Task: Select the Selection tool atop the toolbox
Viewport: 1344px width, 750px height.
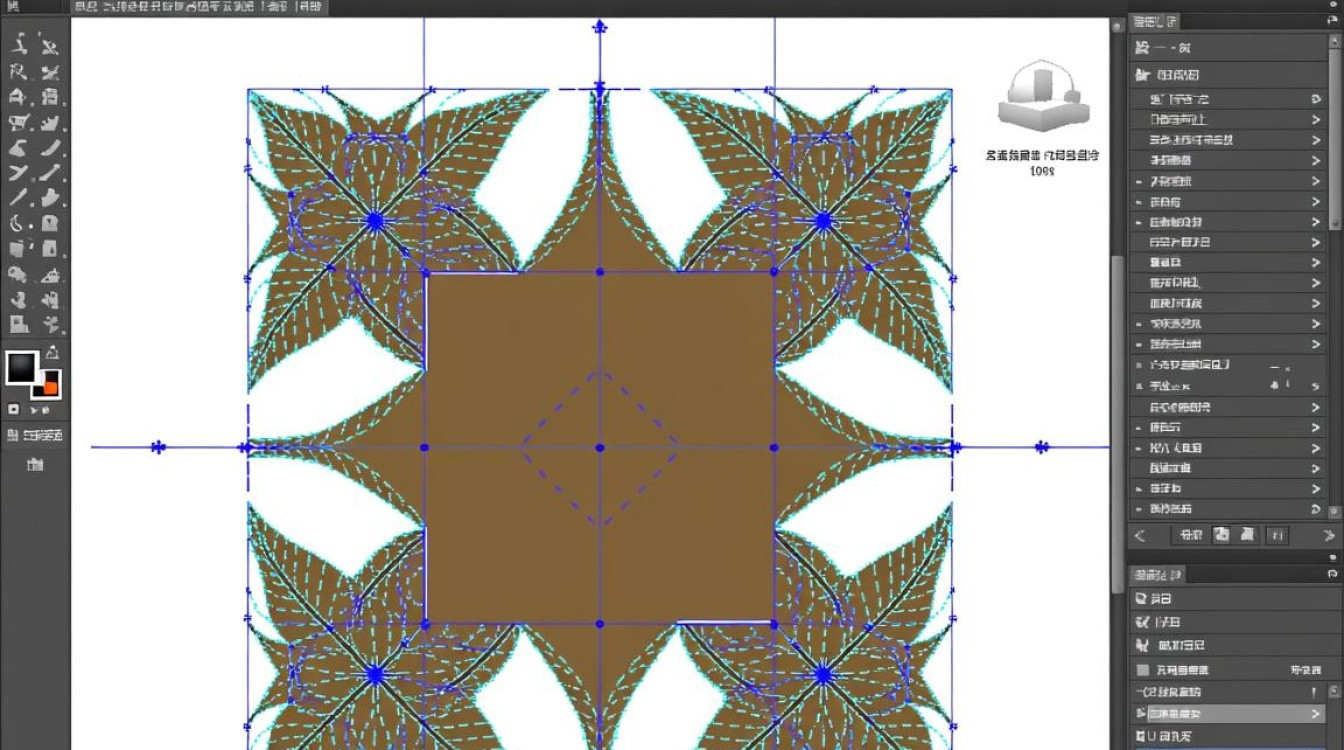Action: tap(20, 45)
